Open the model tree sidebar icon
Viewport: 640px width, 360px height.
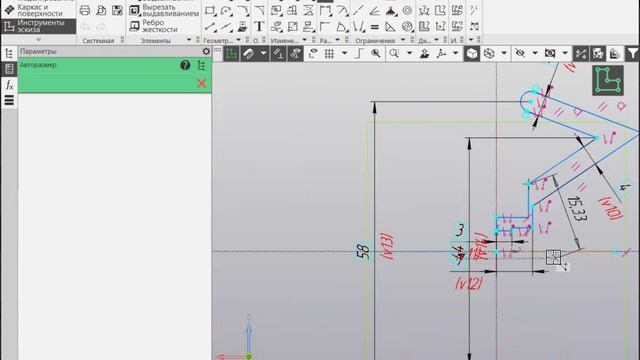9,53
